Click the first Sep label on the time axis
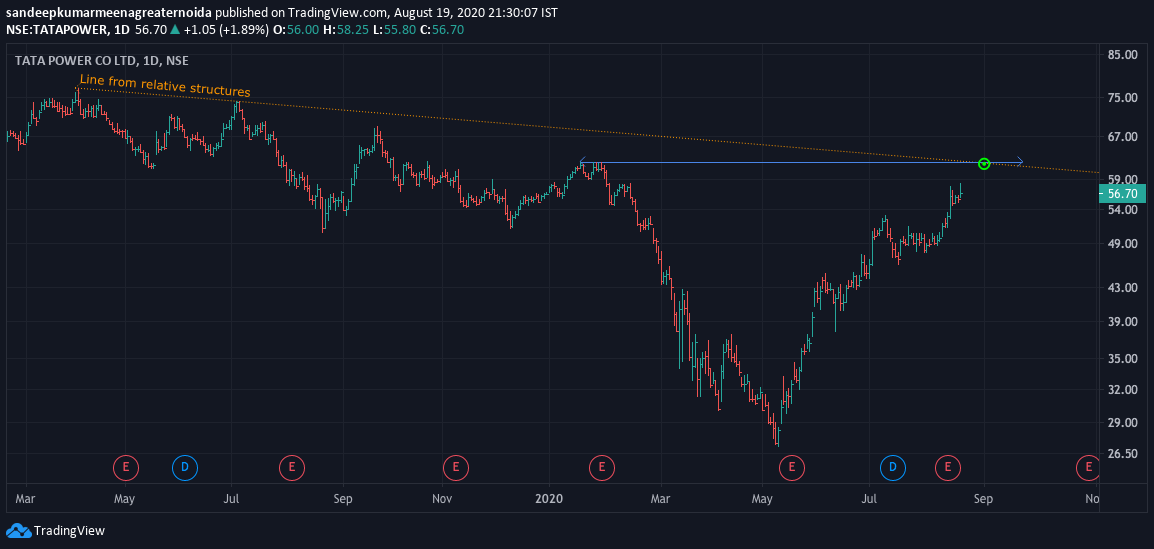The width and height of the screenshot is (1154, 549). click(x=342, y=499)
